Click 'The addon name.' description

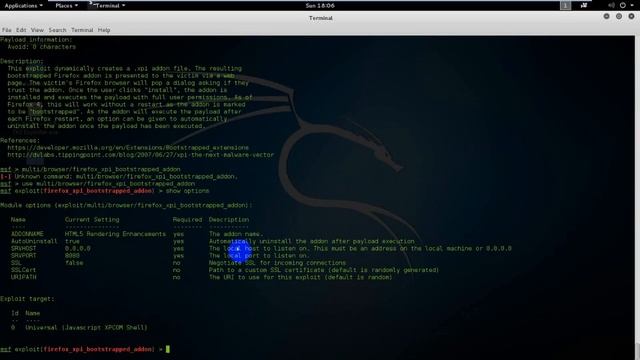(x=236, y=234)
